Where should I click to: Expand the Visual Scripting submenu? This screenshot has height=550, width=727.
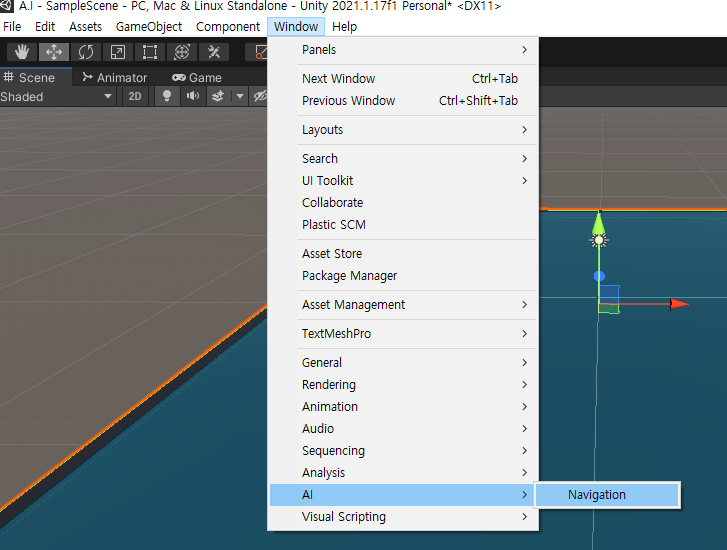pos(403,517)
